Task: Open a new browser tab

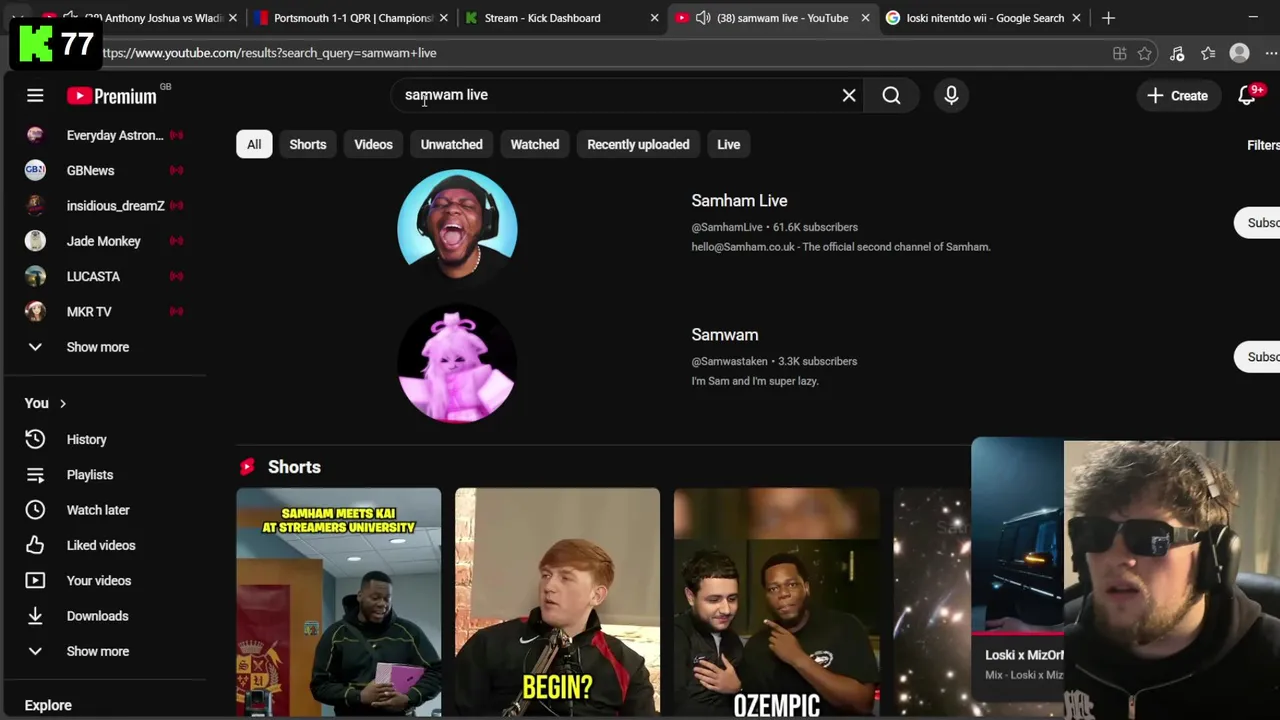Action: click(1108, 18)
